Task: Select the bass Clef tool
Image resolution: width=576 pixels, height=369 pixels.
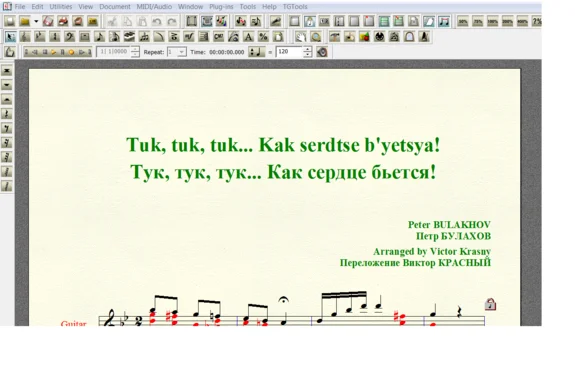Action: click(69, 37)
